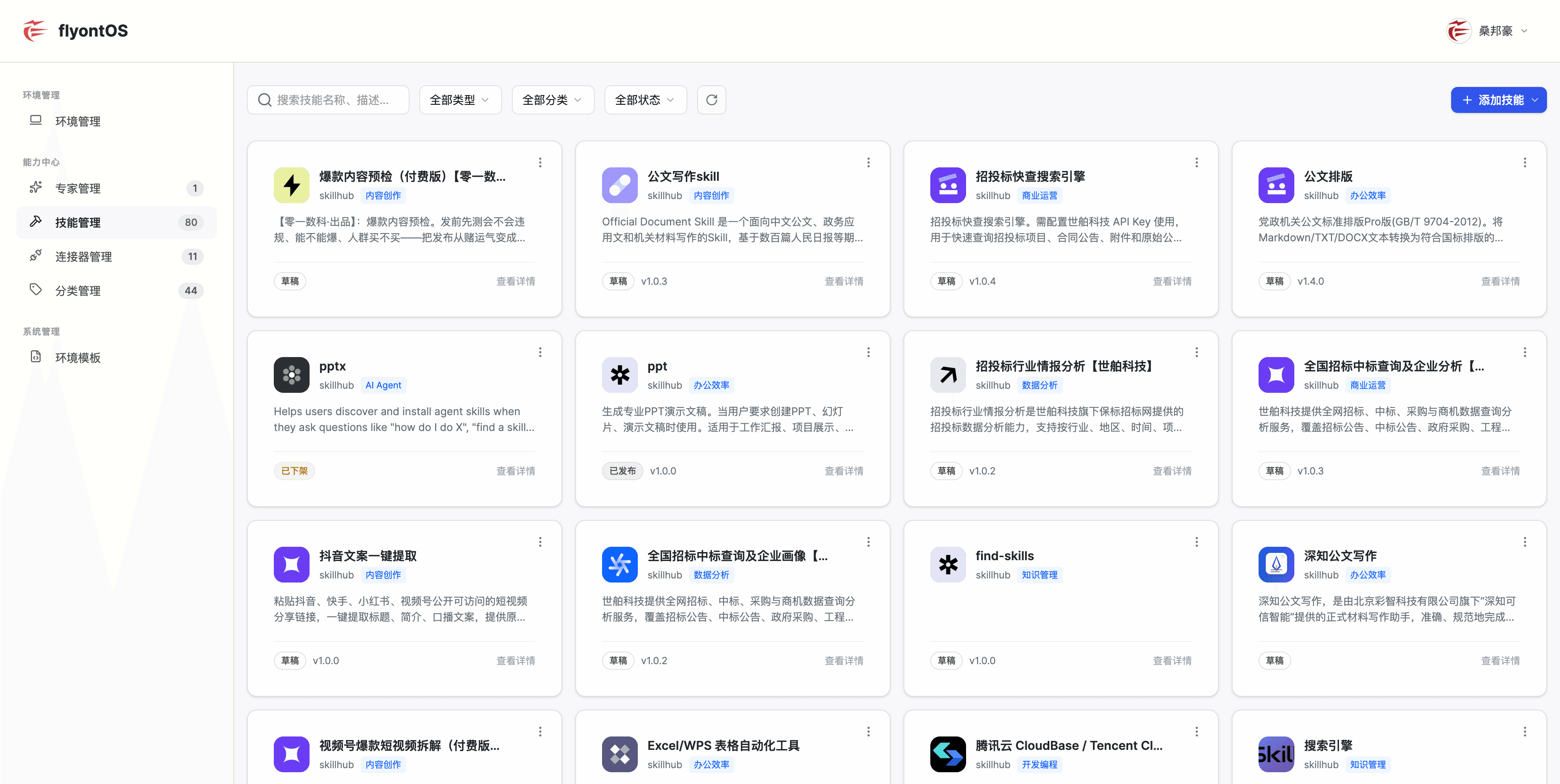Screen dimensions: 1560x784
Task: Click the pptx skill icon
Action: click(x=291, y=375)
